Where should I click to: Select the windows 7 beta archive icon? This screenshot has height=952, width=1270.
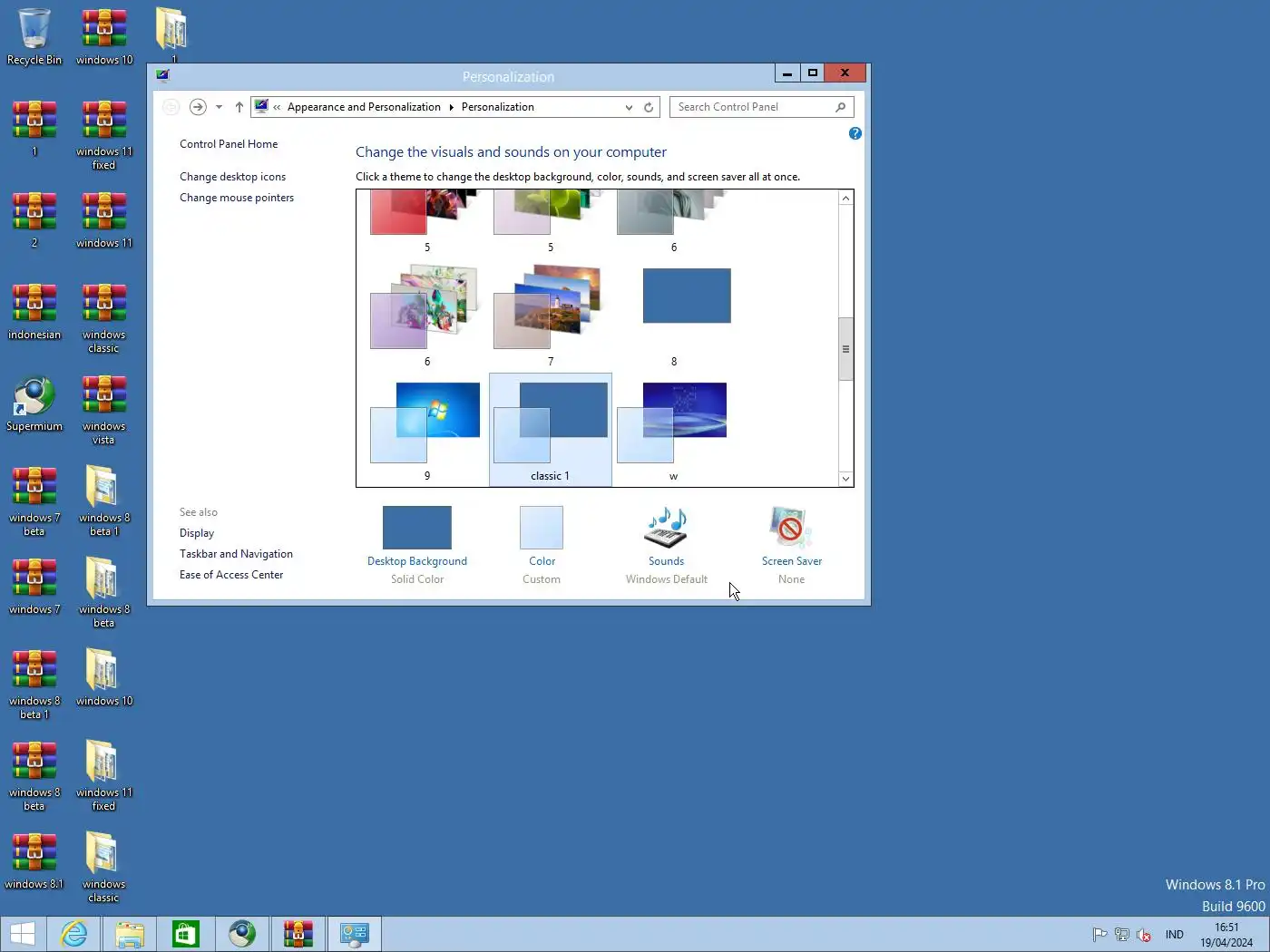pos(34,501)
